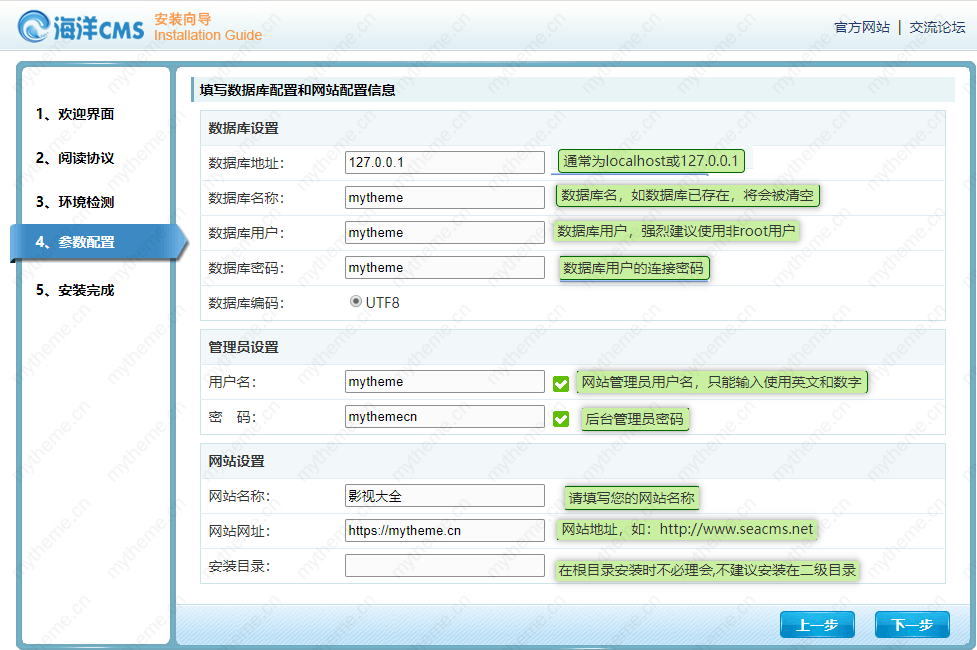Click the 网站网址 input showing https://mytheme.cn
This screenshot has width=977, height=650.
pos(444,530)
